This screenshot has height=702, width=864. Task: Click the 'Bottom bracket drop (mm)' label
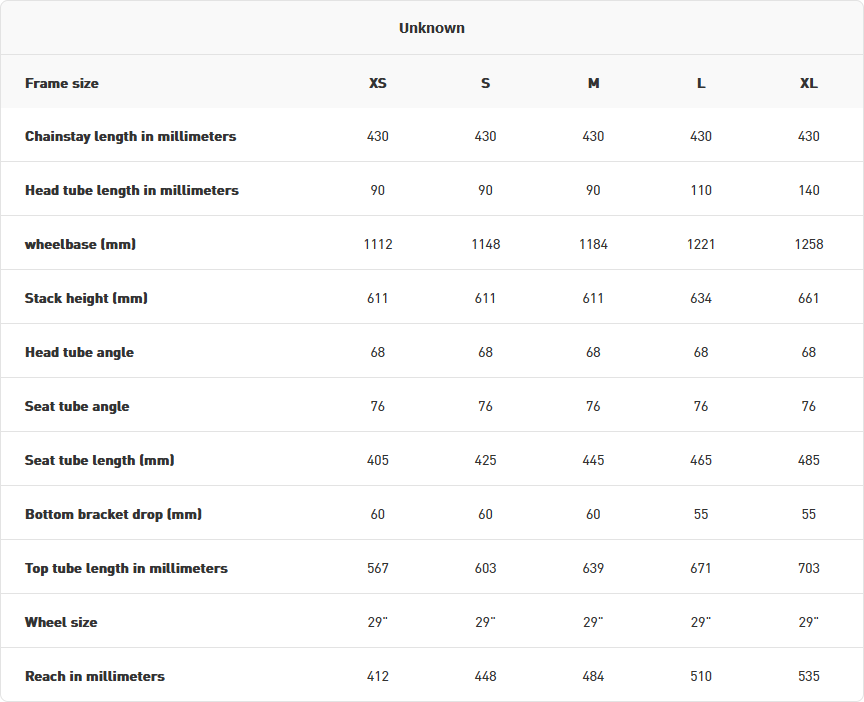point(113,514)
